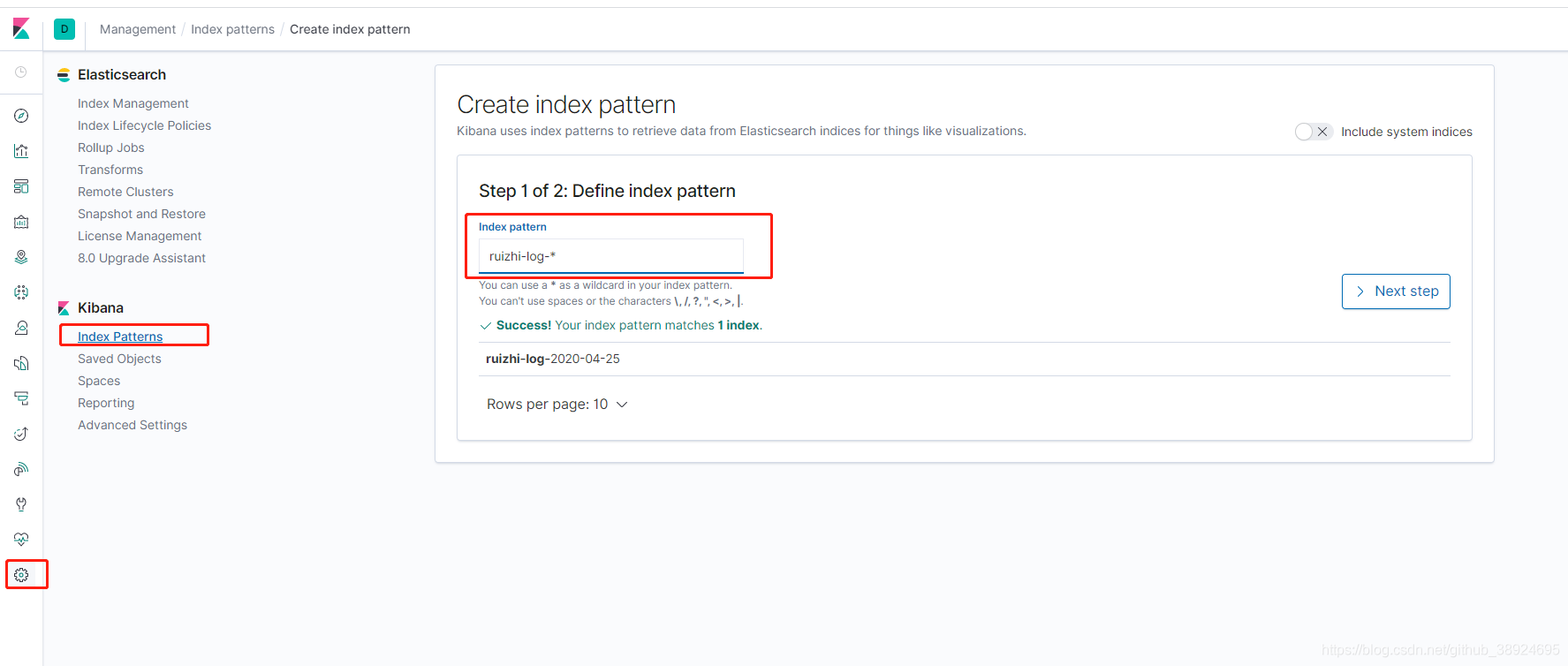Click the Kibana logo icon
The image size is (1568, 666).
21,29
